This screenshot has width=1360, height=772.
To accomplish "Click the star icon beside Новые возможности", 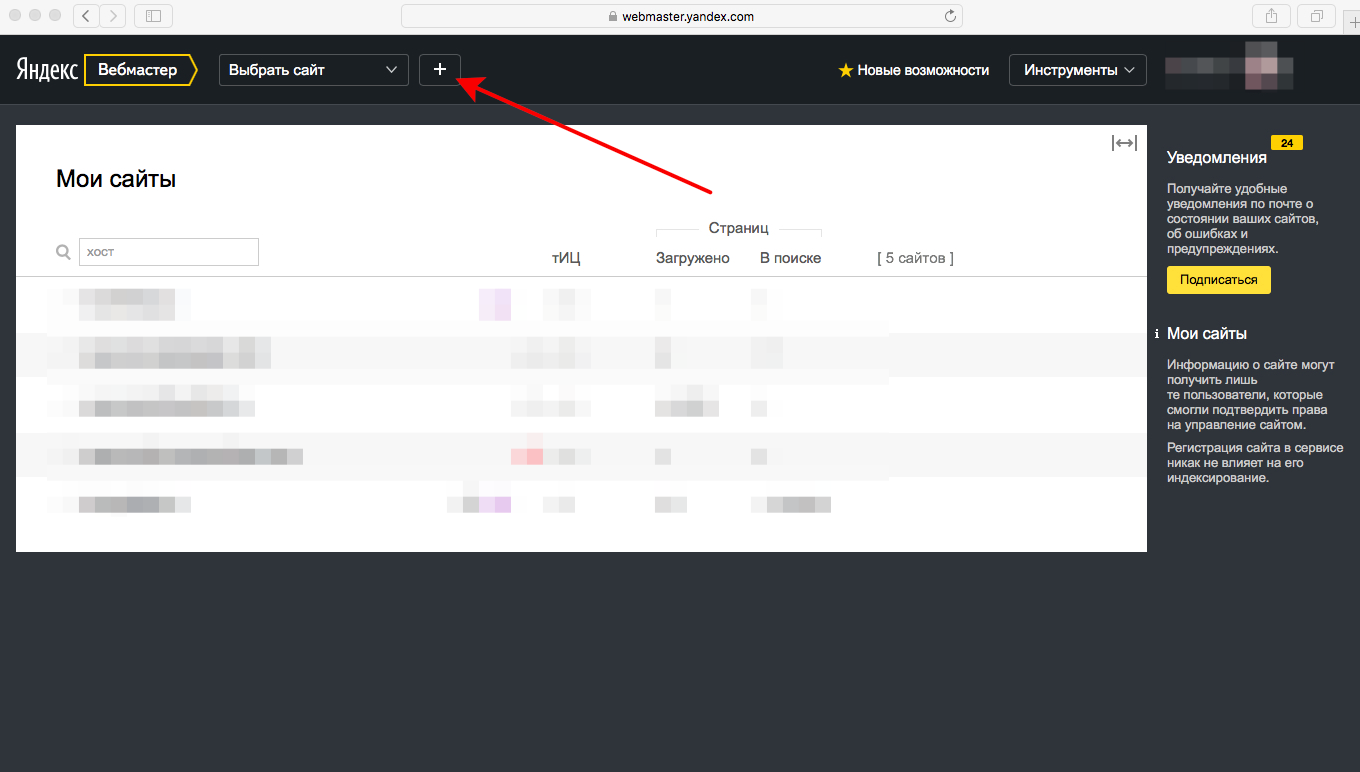I will [845, 70].
